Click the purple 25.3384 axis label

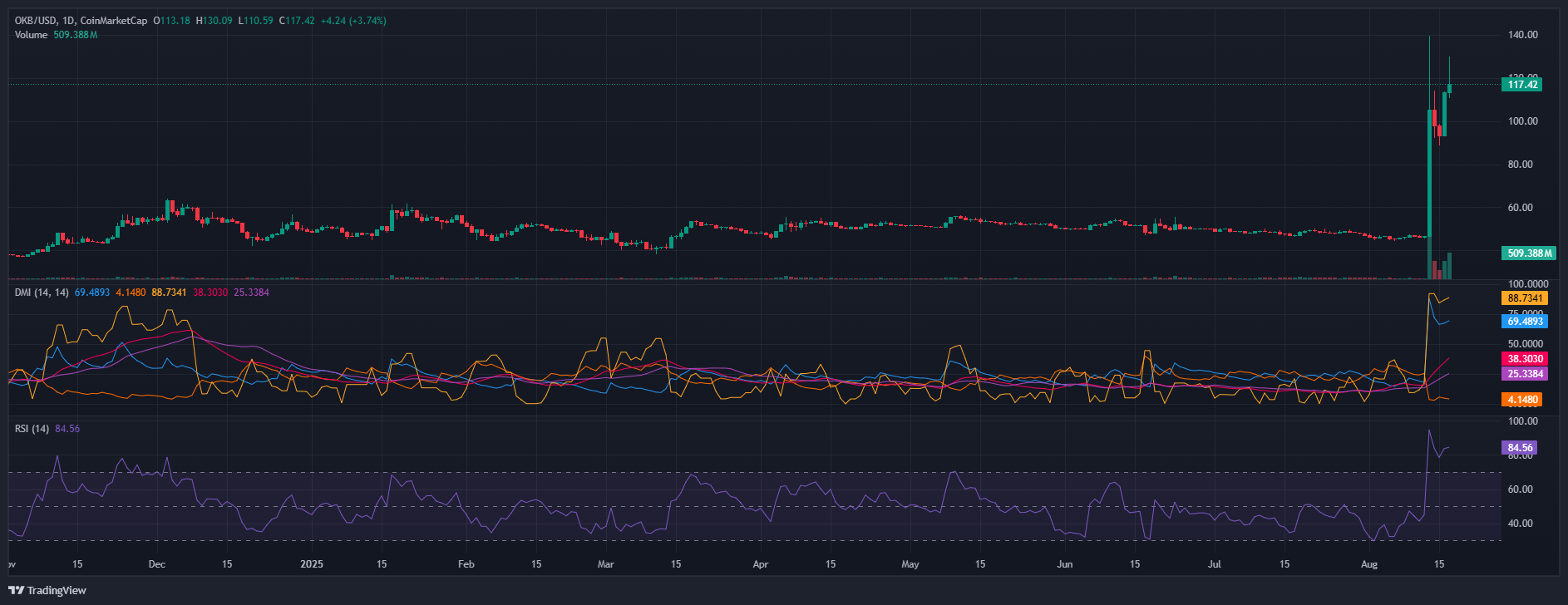pyautogui.click(x=1525, y=374)
